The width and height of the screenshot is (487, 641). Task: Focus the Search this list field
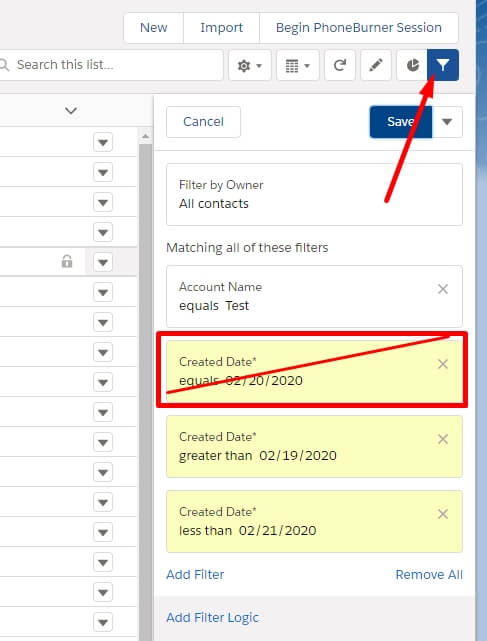[x=110, y=65]
